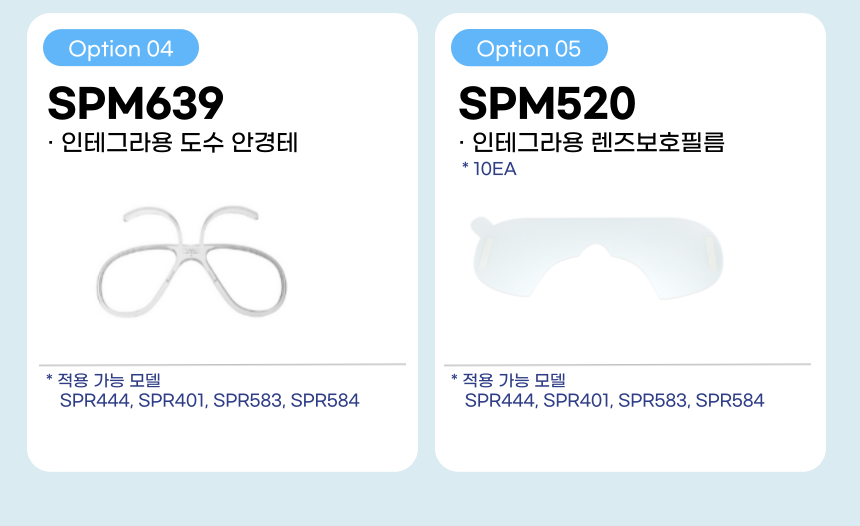Viewport: 860px width, 526px height.
Task: Select SPR583 in the SPM520 card
Action: [x=652, y=401]
